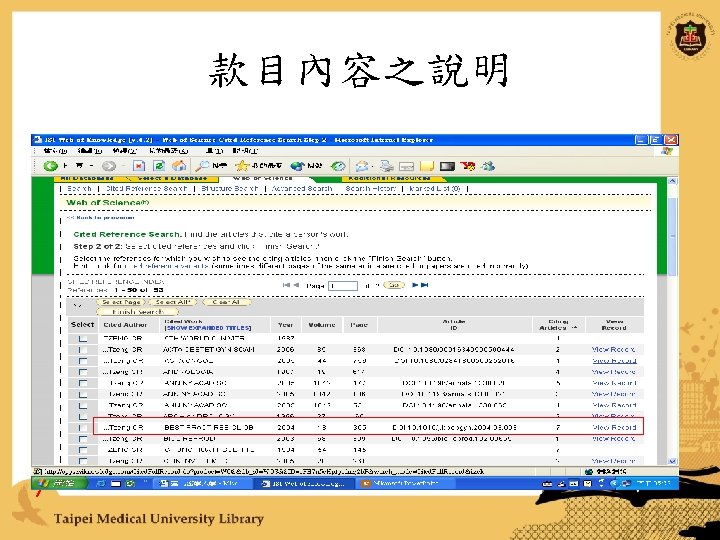The height and width of the screenshot is (540, 720).
Task: Tick the checkbox for BEST PRACT RES CL OB row
Action: [83, 428]
